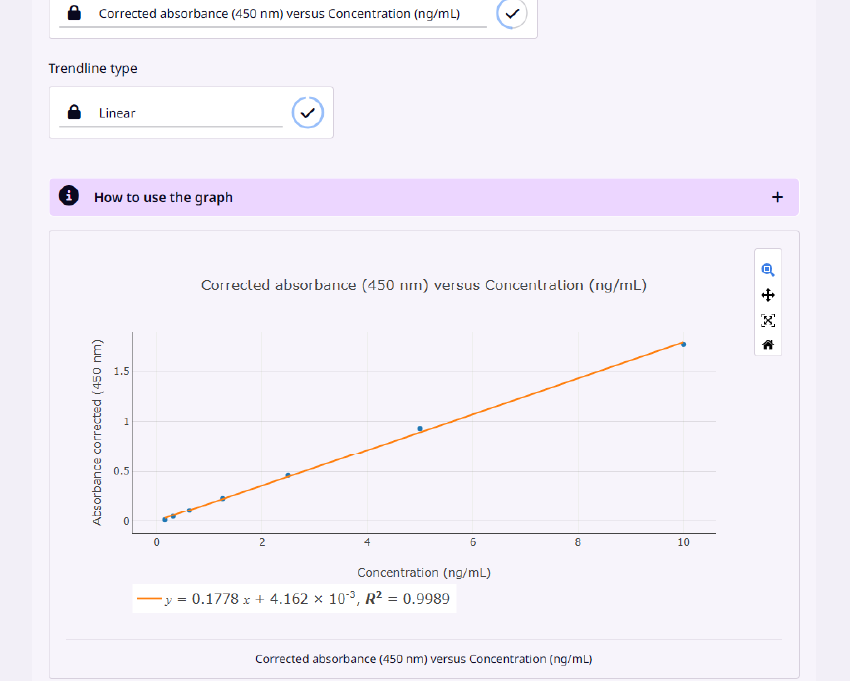Click the lock icon beside the Corrected absorbance field
Viewport: 851px width, 681px height.
74,13
